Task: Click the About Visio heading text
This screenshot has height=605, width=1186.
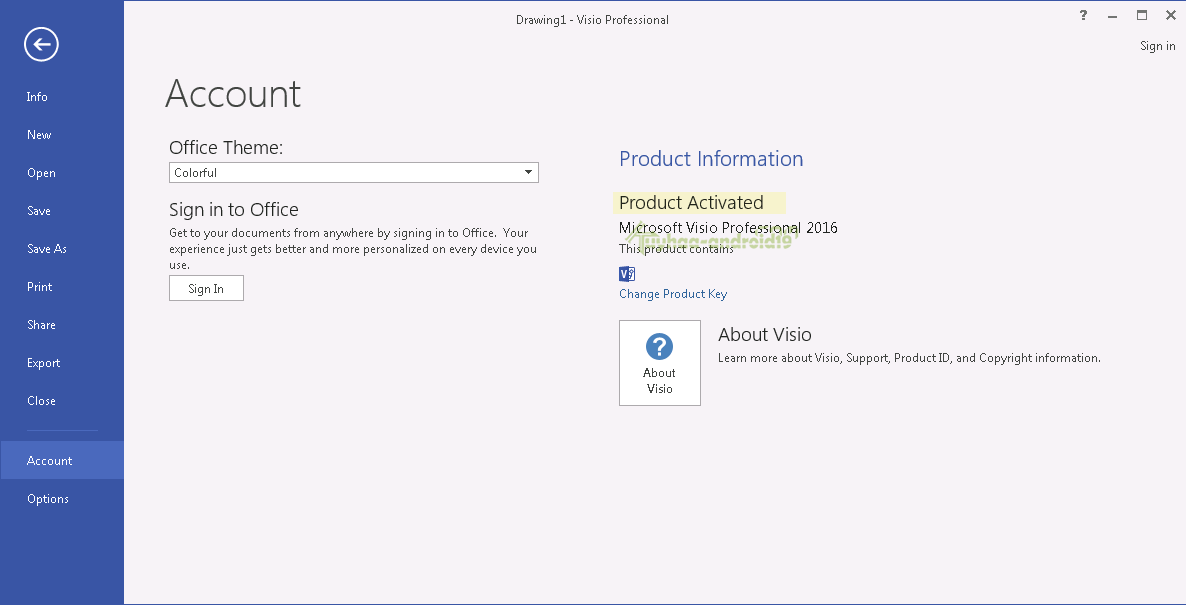Action: [765, 334]
